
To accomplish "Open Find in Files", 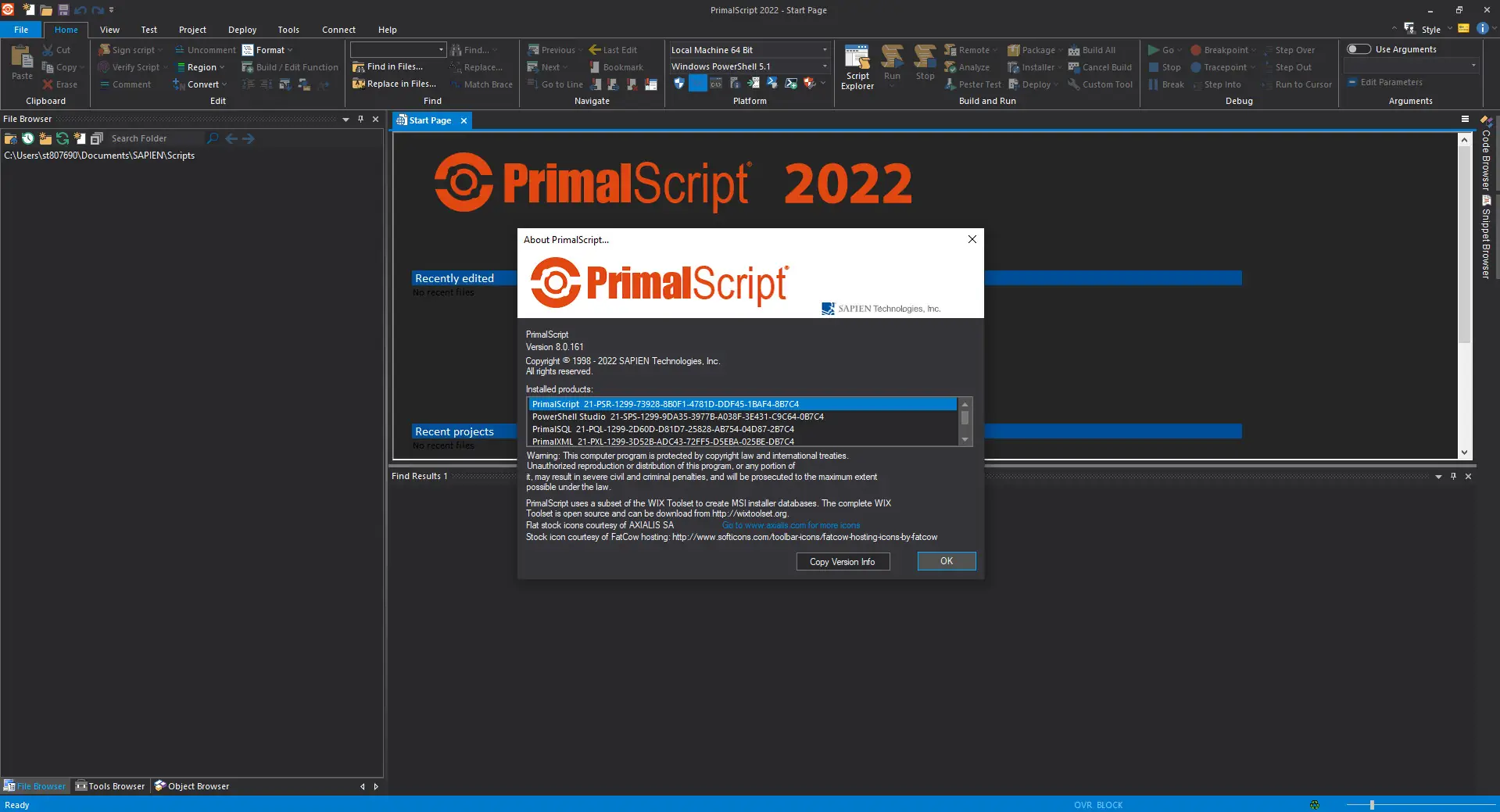I will pos(388,67).
